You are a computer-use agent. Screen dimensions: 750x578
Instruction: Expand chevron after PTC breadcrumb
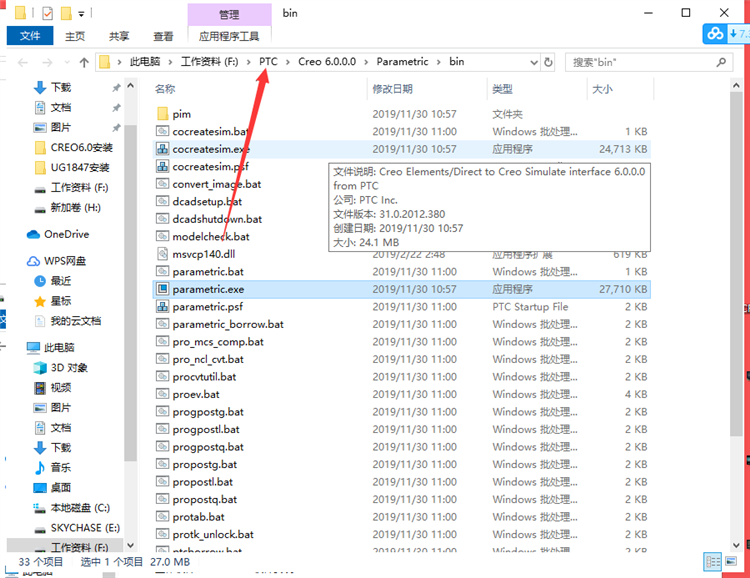(288, 62)
